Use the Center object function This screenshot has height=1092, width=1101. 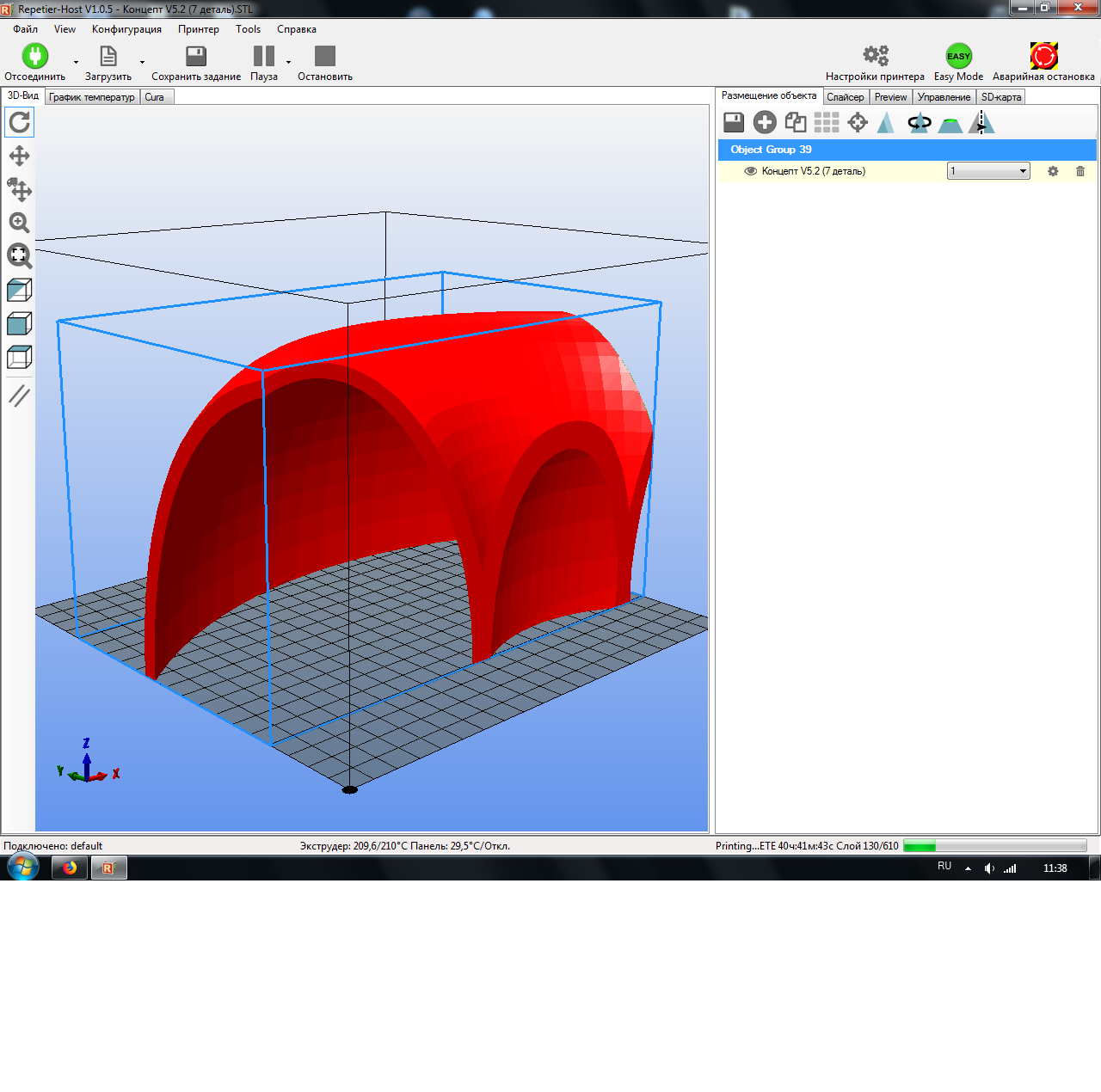point(857,123)
